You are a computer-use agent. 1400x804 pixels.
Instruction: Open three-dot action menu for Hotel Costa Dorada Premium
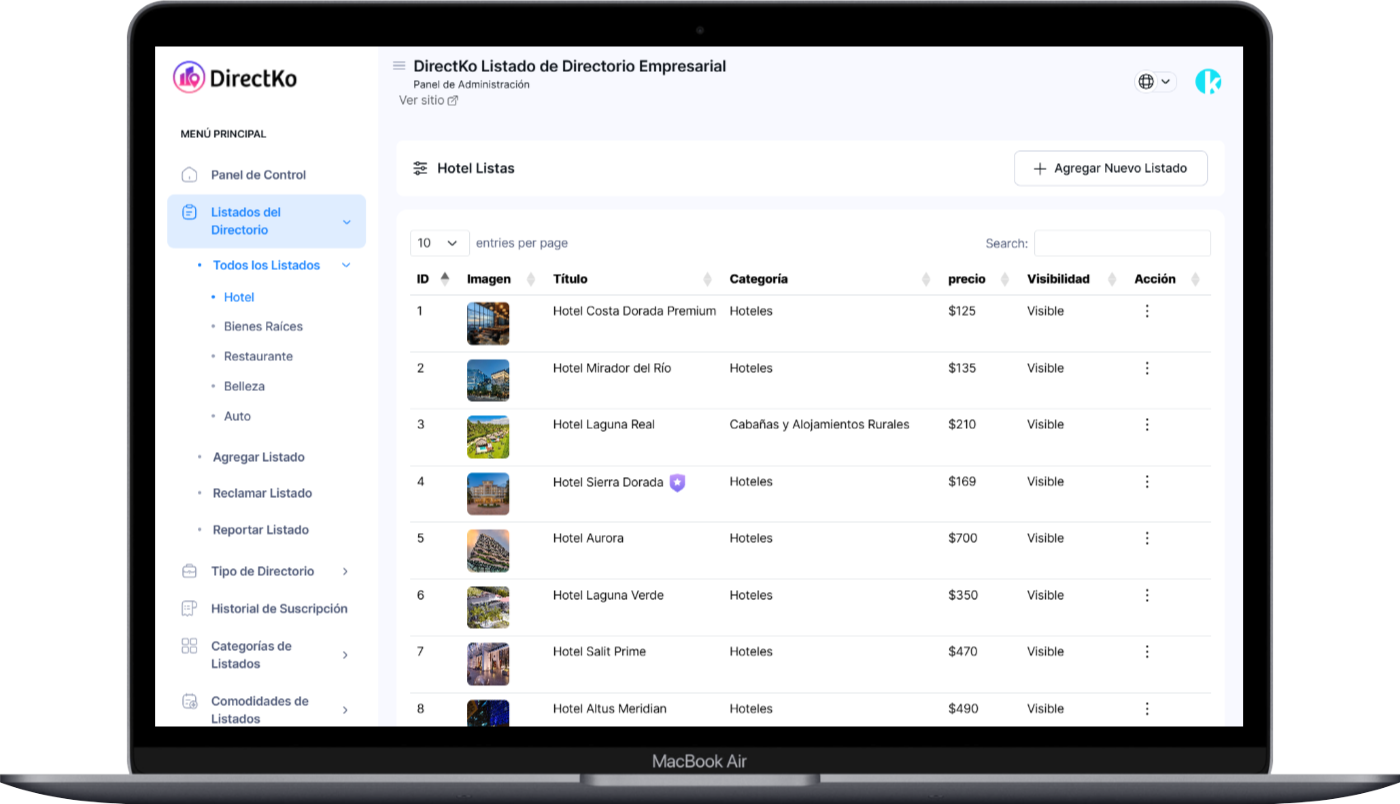[1147, 311]
